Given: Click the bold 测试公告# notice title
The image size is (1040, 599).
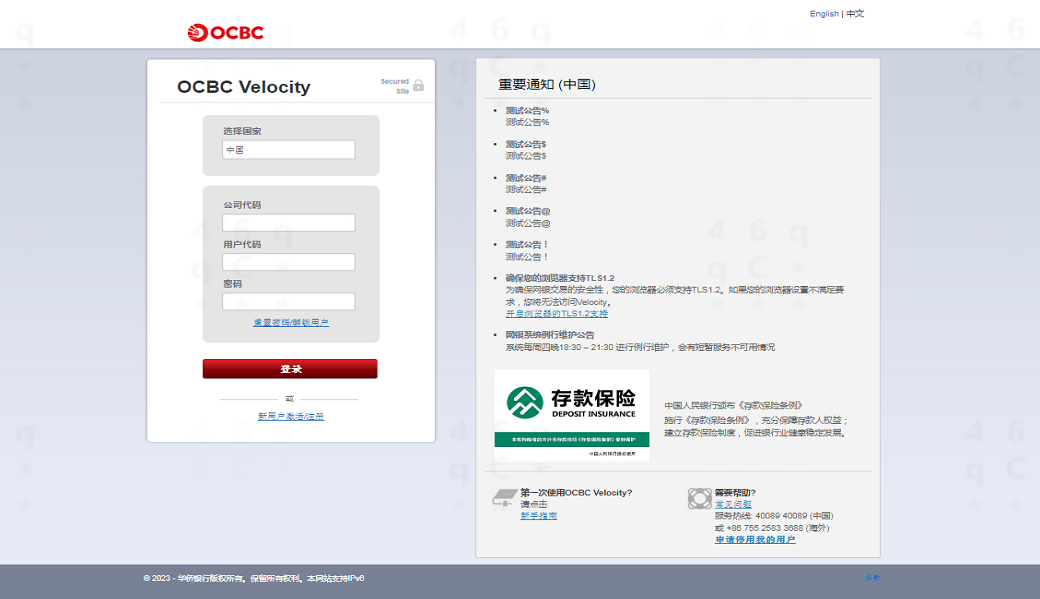Looking at the screenshot, I should pos(526,178).
